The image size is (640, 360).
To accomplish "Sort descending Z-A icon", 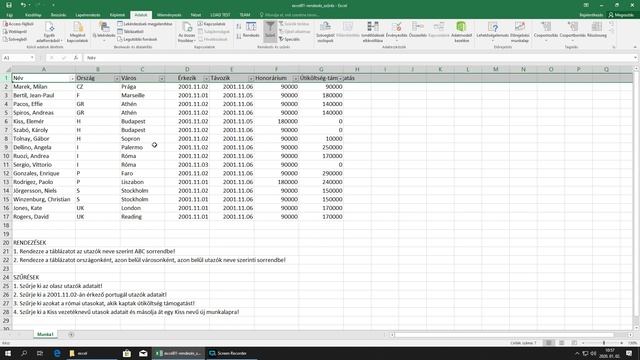I will (239, 36).
